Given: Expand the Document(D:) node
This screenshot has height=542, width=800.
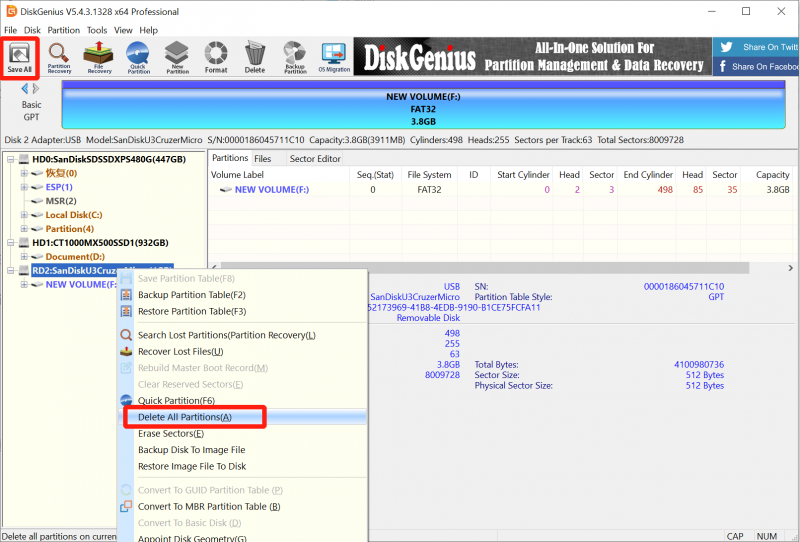Looking at the screenshot, I should tap(24, 256).
